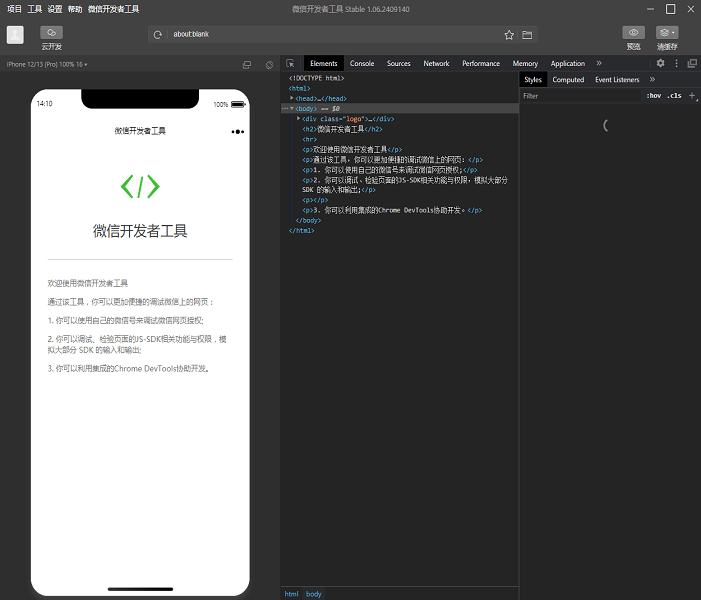This screenshot has width=701, height=600.
Task: Click the about:blank address field
Action: coord(333,34)
